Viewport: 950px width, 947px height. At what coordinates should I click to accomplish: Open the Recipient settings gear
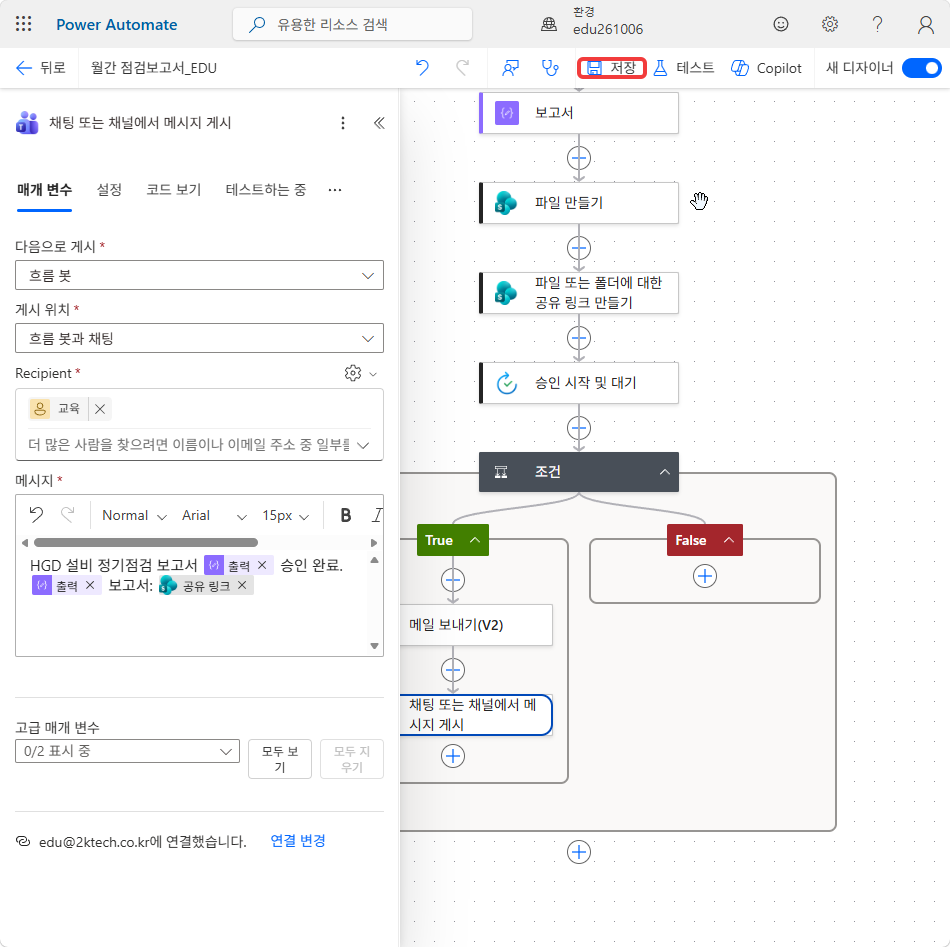(353, 373)
